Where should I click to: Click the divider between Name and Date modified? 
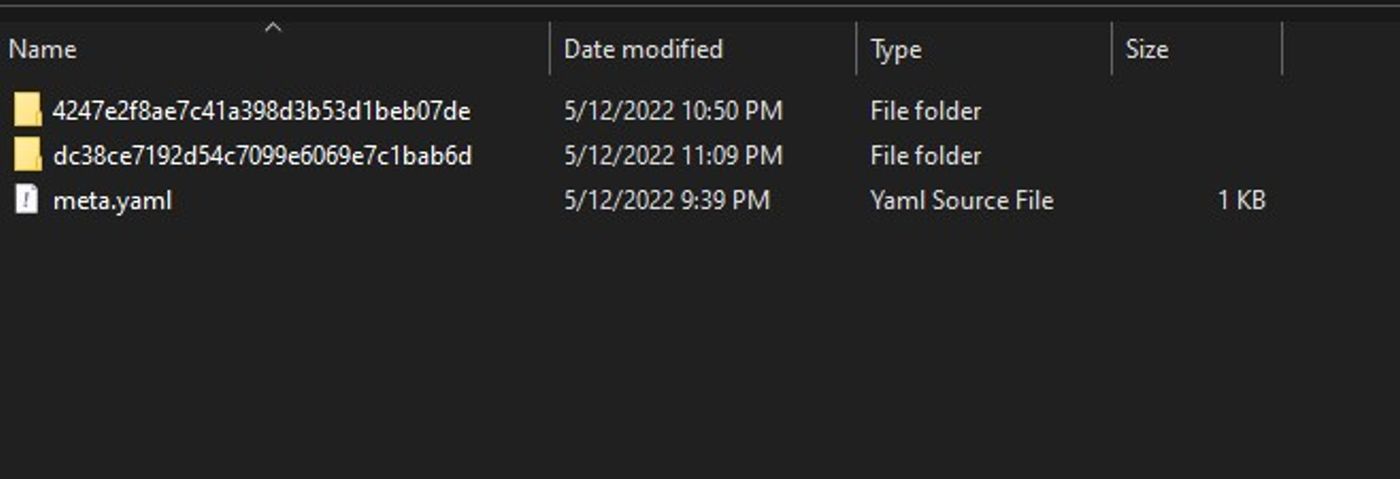[550, 49]
